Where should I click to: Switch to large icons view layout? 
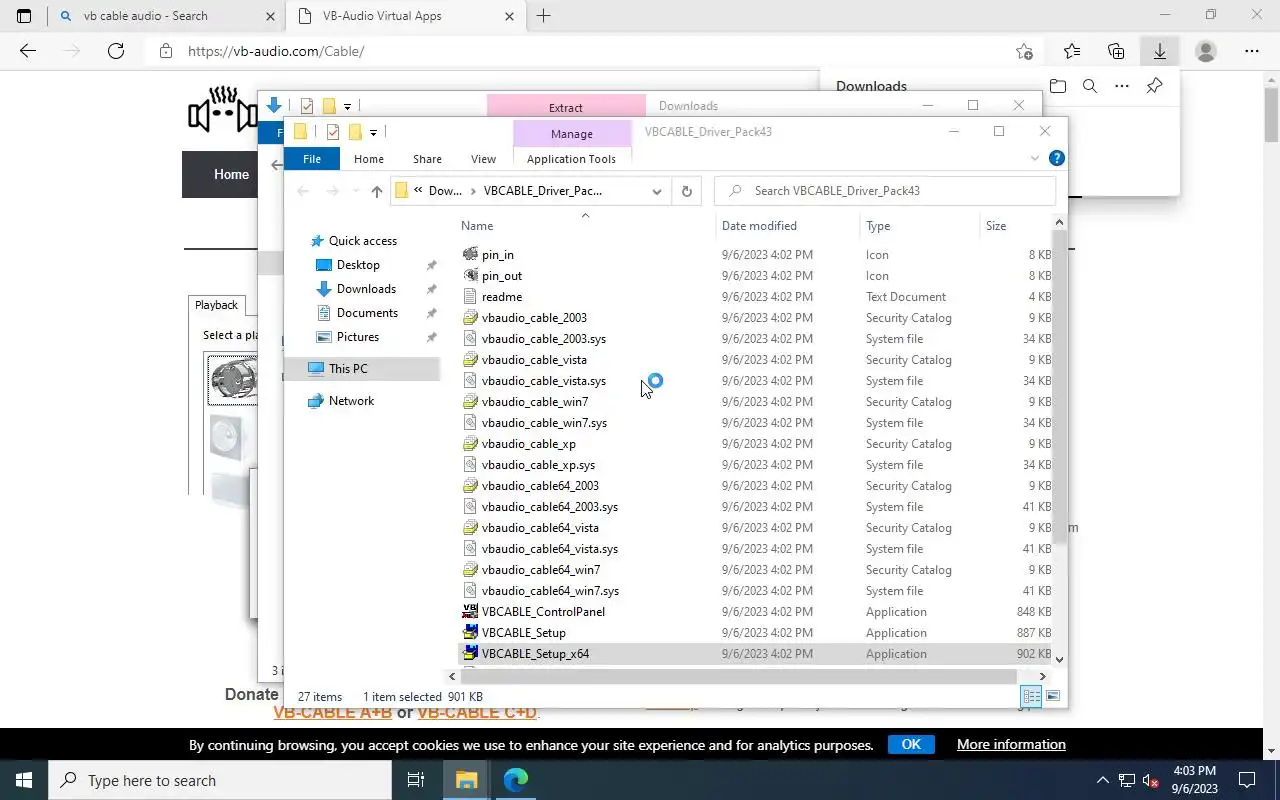(1052, 696)
